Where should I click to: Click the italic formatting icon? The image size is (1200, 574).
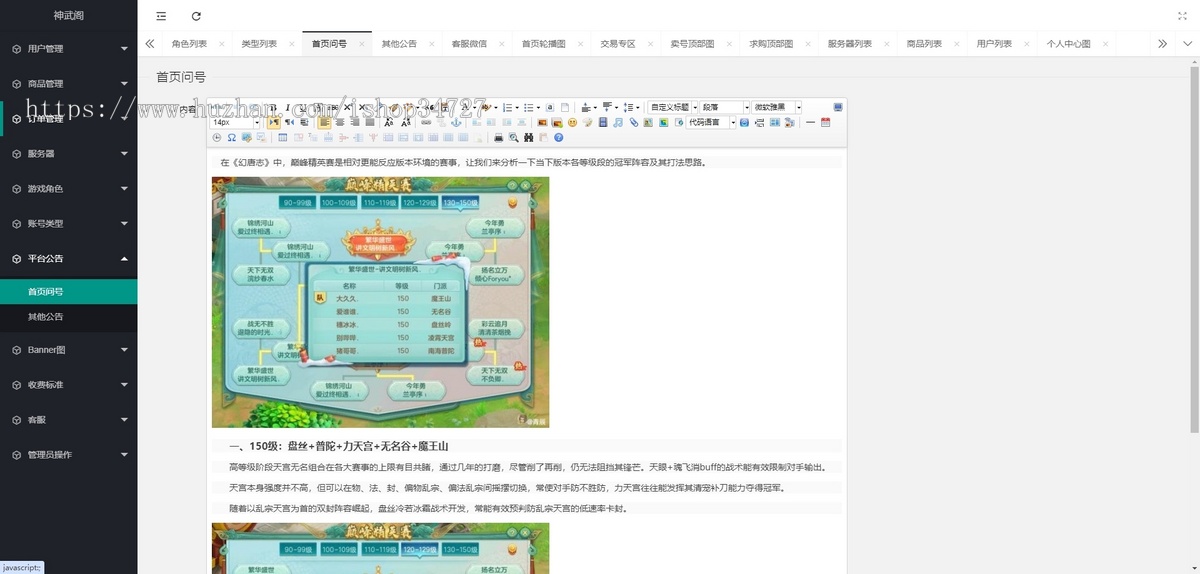pyautogui.click(x=288, y=107)
